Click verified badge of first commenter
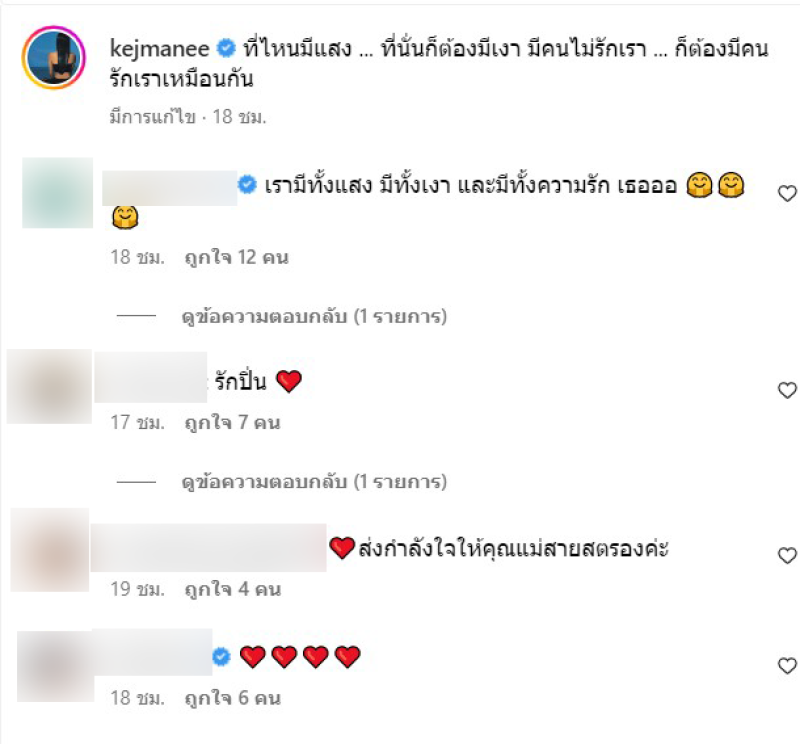800x744 pixels. (247, 184)
